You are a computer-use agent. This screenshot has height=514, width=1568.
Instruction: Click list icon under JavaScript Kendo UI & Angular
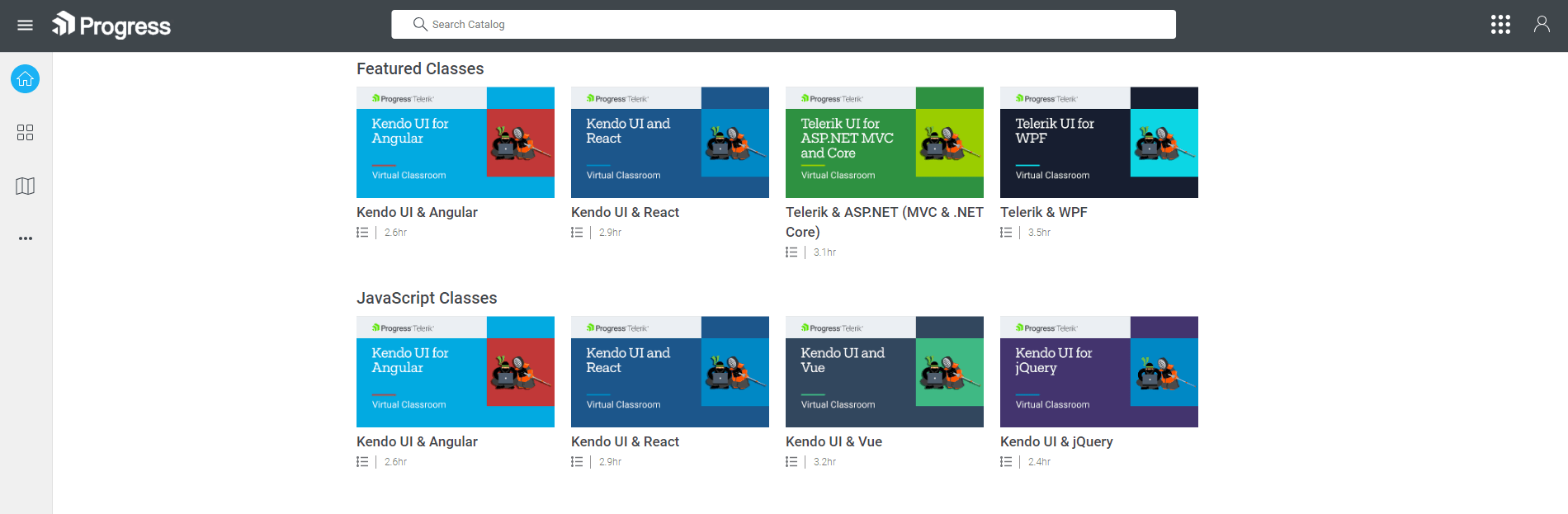(362, 462)
